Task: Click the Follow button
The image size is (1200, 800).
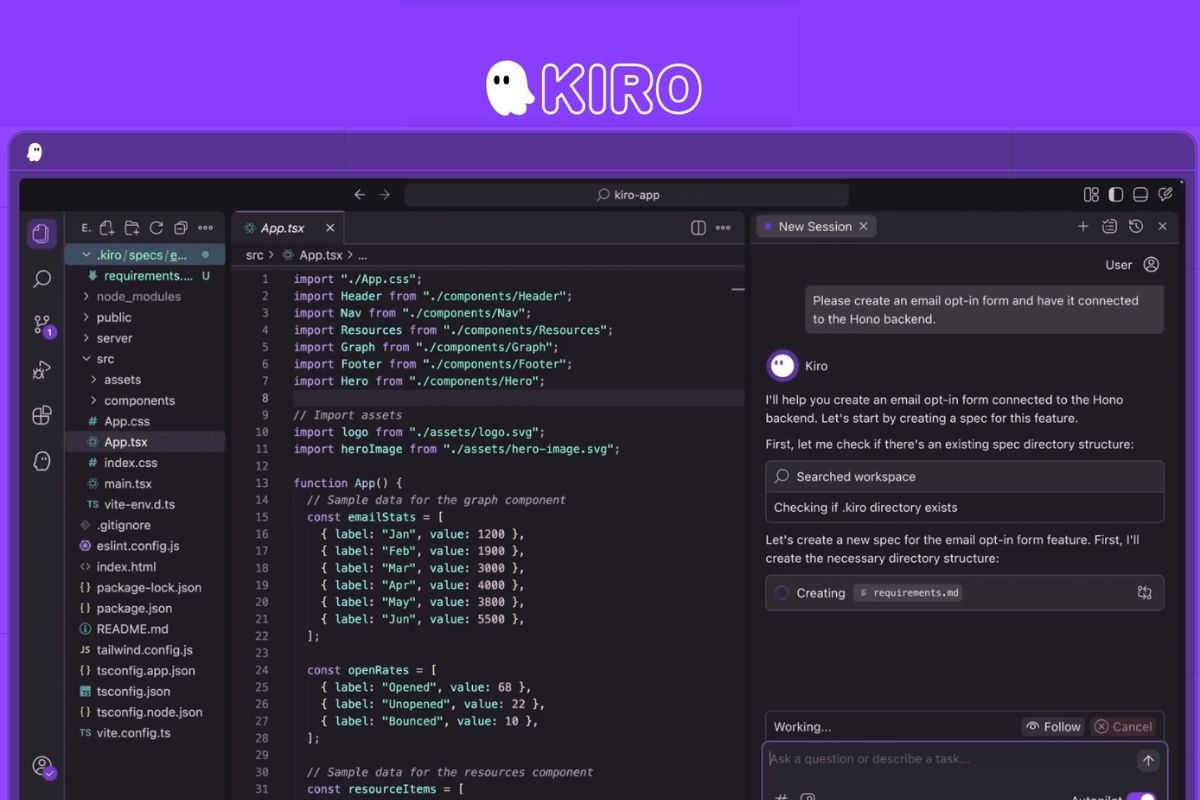Action: tap(1053, 727)
